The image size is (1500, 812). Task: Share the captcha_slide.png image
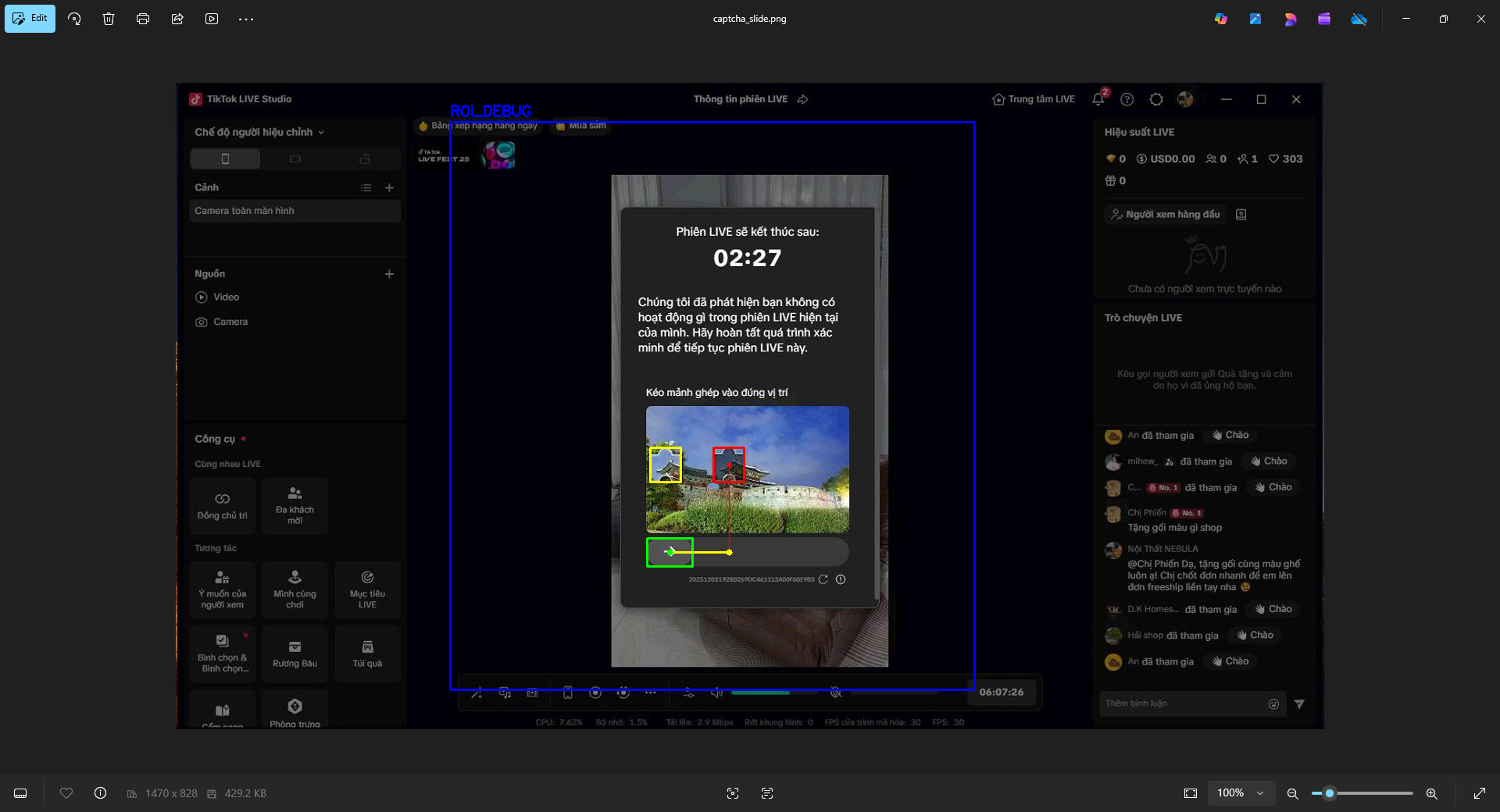click(177, 19)
